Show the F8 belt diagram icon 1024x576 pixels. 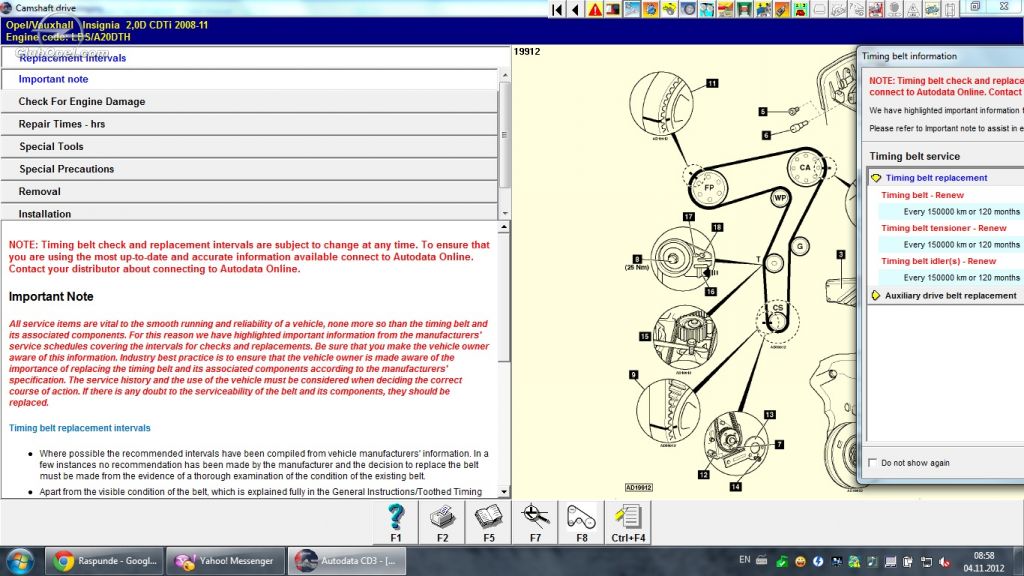pyautogui.click(x=581, y=522)
